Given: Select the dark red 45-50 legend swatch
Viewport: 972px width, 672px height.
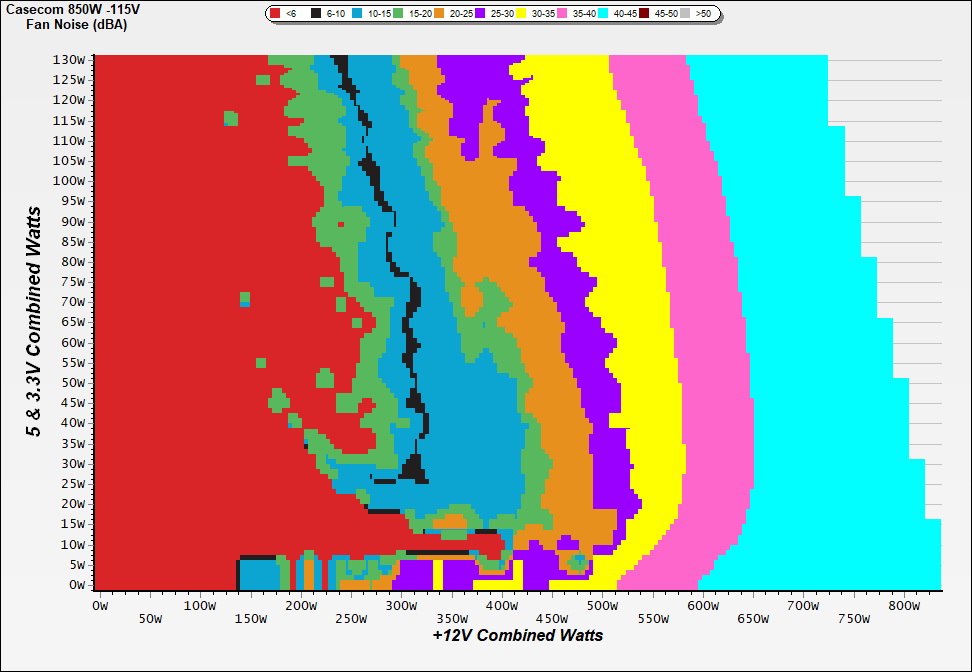Looking at the screenshot, I should click(645, 14).
